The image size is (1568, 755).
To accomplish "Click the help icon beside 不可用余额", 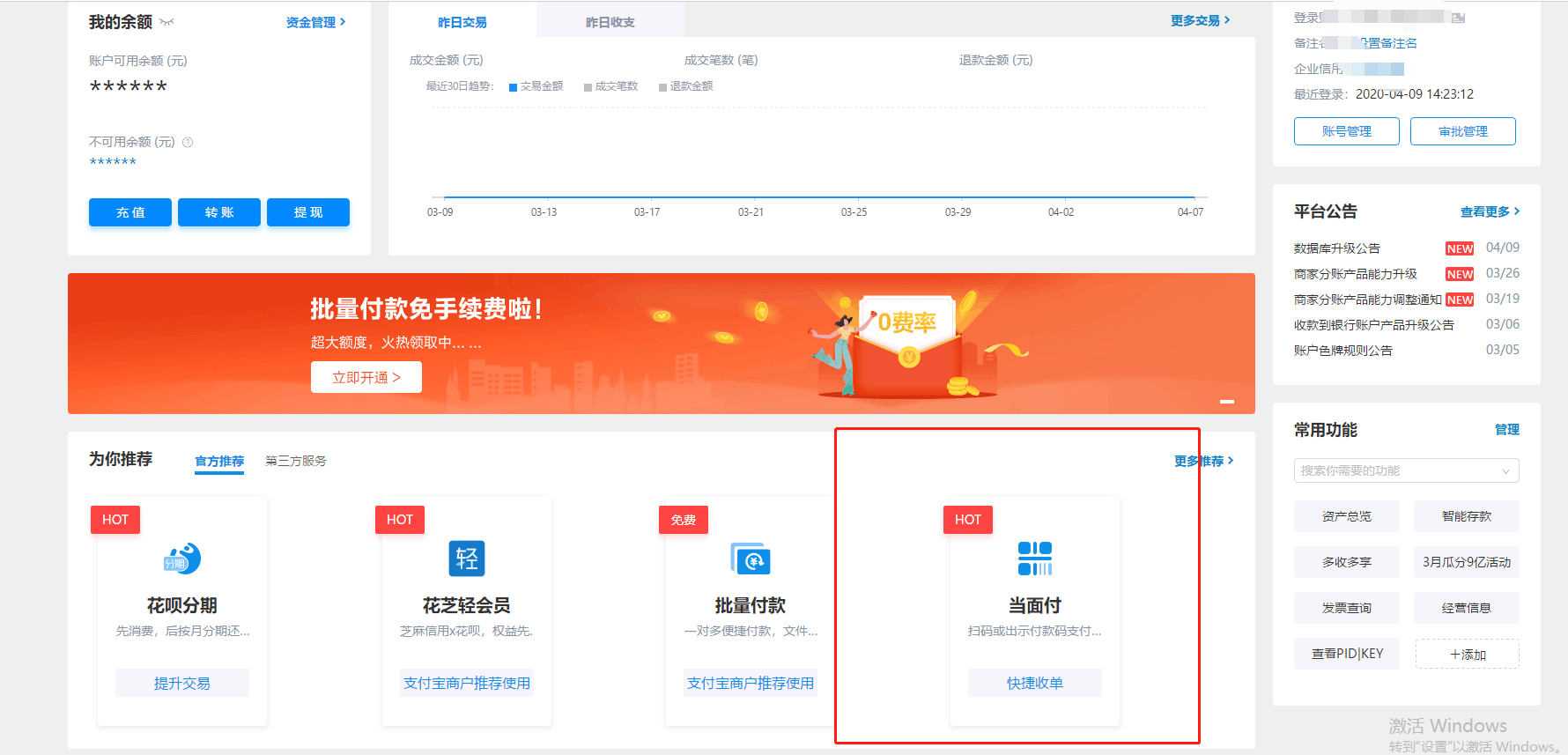I will click(188, 142).
